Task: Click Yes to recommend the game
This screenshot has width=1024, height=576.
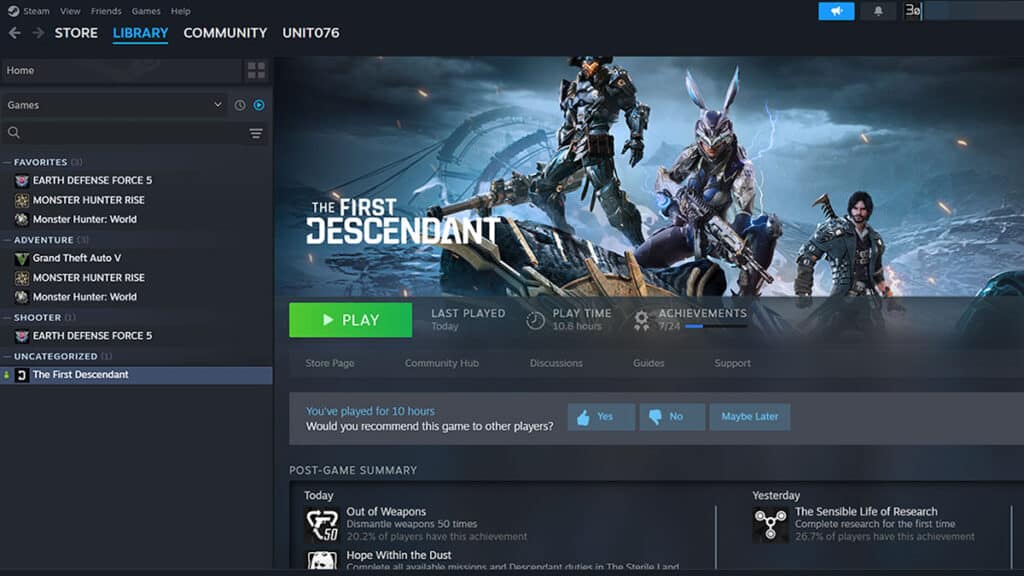Action: (x=600, y=417)
